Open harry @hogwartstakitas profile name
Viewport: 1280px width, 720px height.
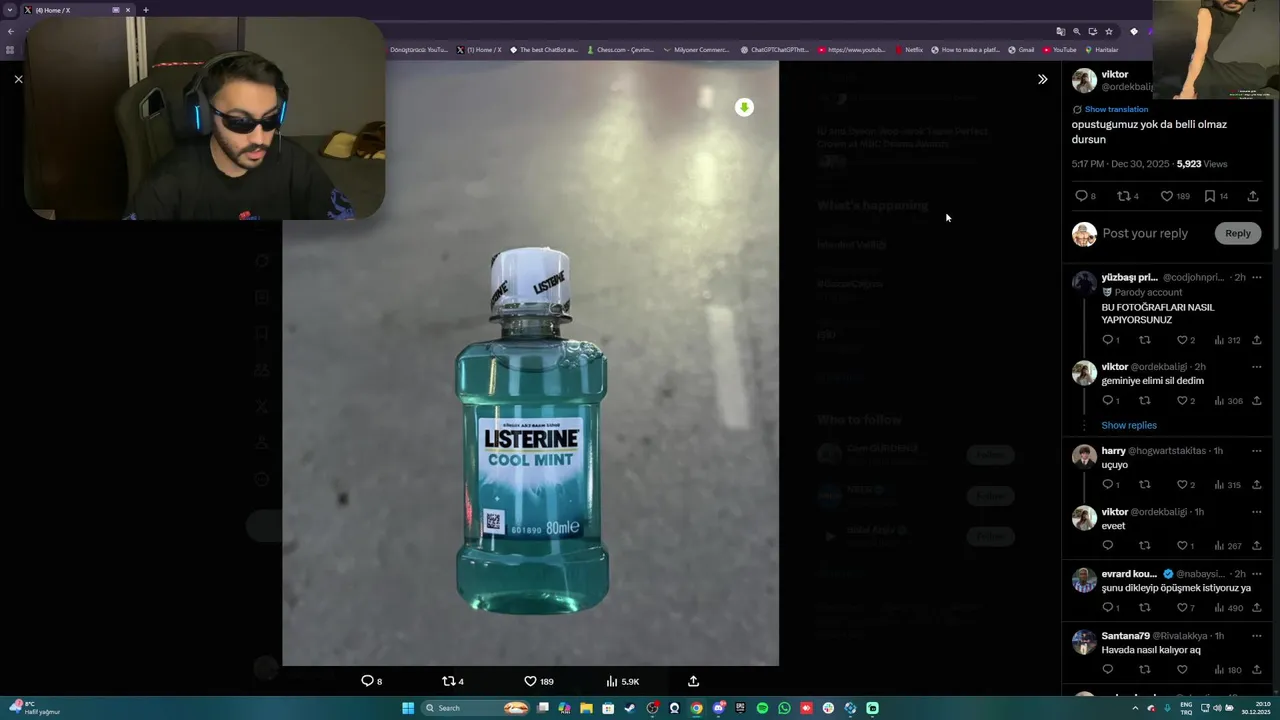tap(1113, 451)
